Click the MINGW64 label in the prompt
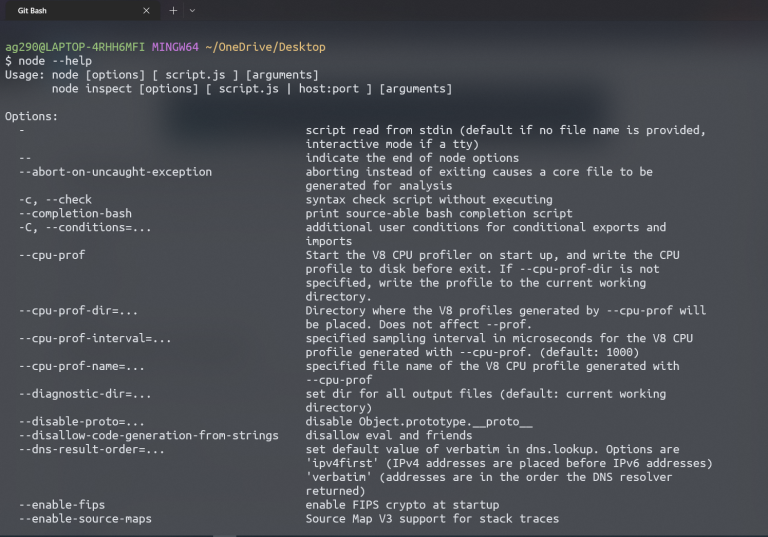 pyautogui.click(x=175, y=47)
